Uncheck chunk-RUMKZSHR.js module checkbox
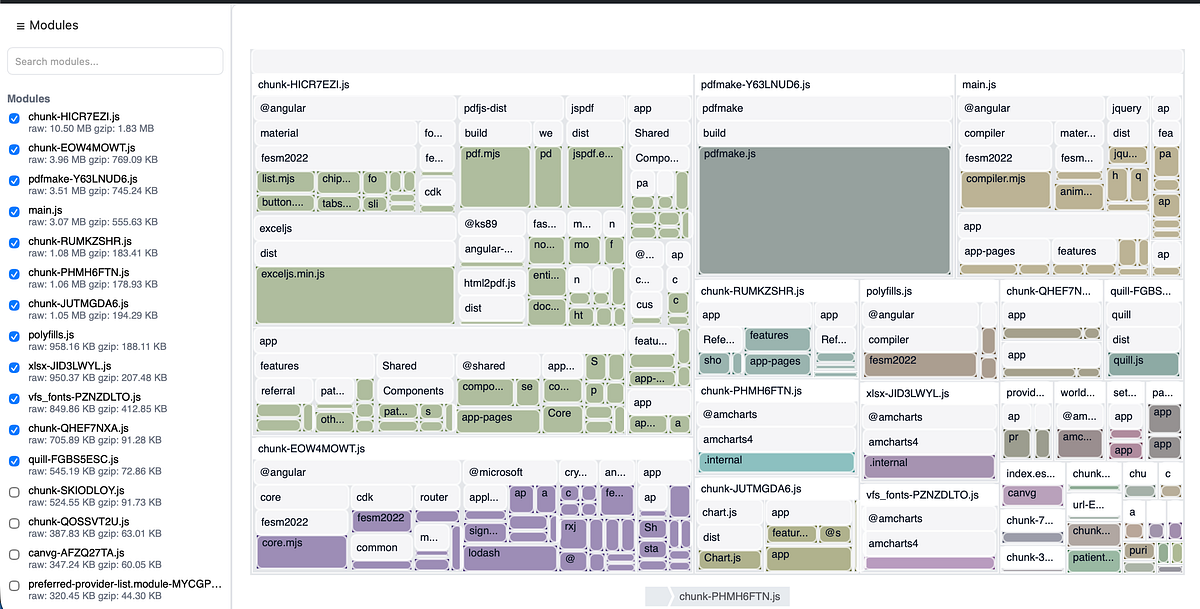 coord(14,242)
